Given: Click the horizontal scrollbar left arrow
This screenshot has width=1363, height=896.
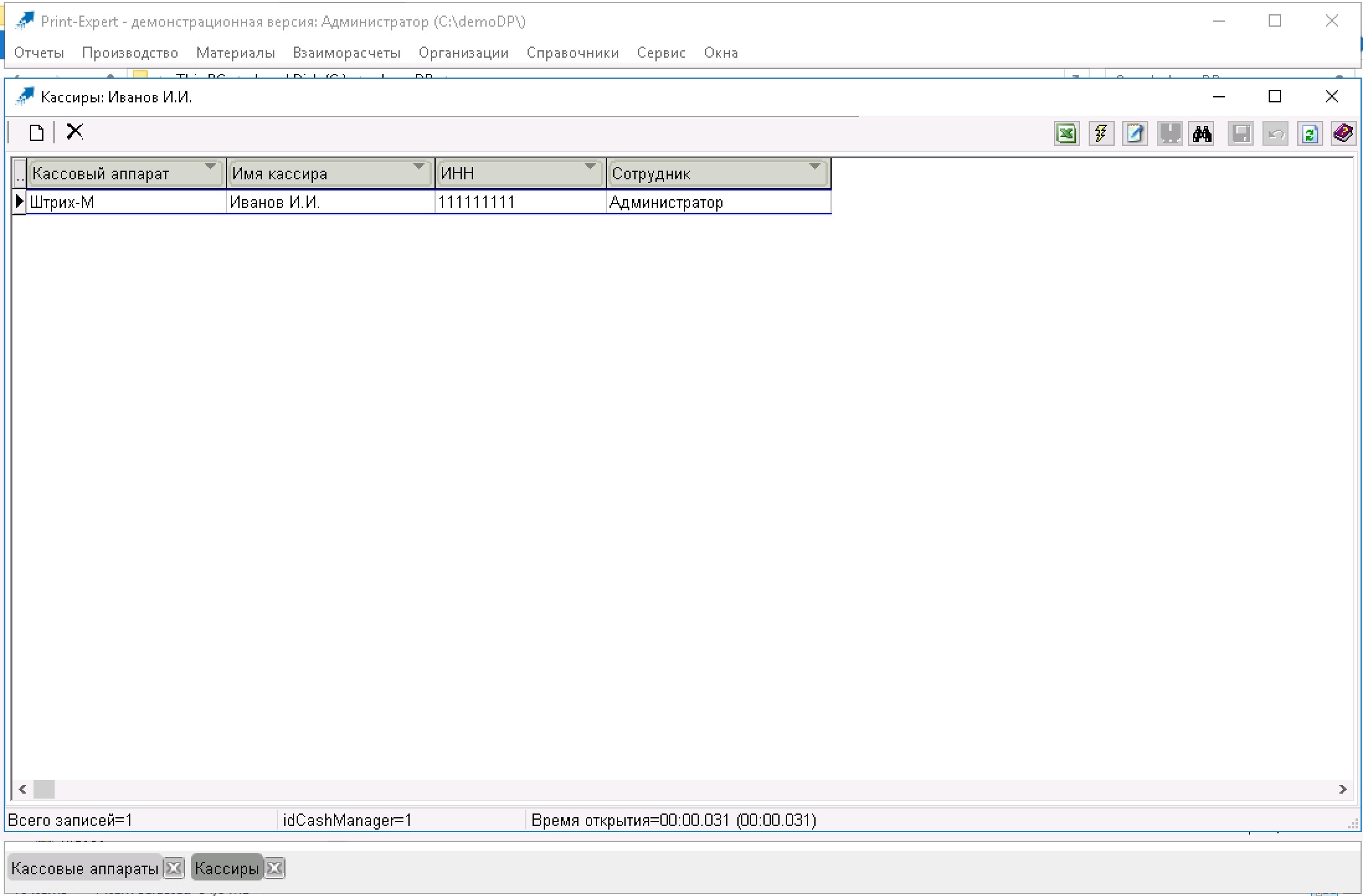Looking at the screenshot, I should coord(22,789).
